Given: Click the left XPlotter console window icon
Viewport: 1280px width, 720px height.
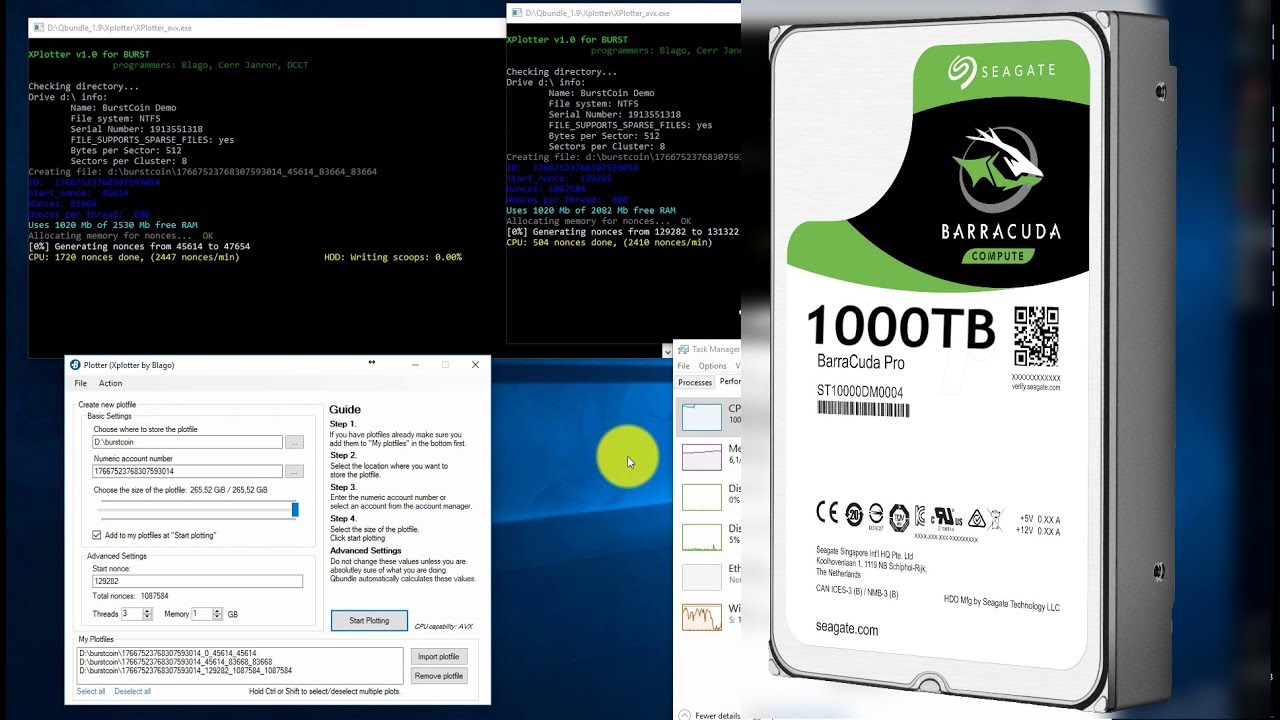Looking at the screenshot, I should 37,27.
